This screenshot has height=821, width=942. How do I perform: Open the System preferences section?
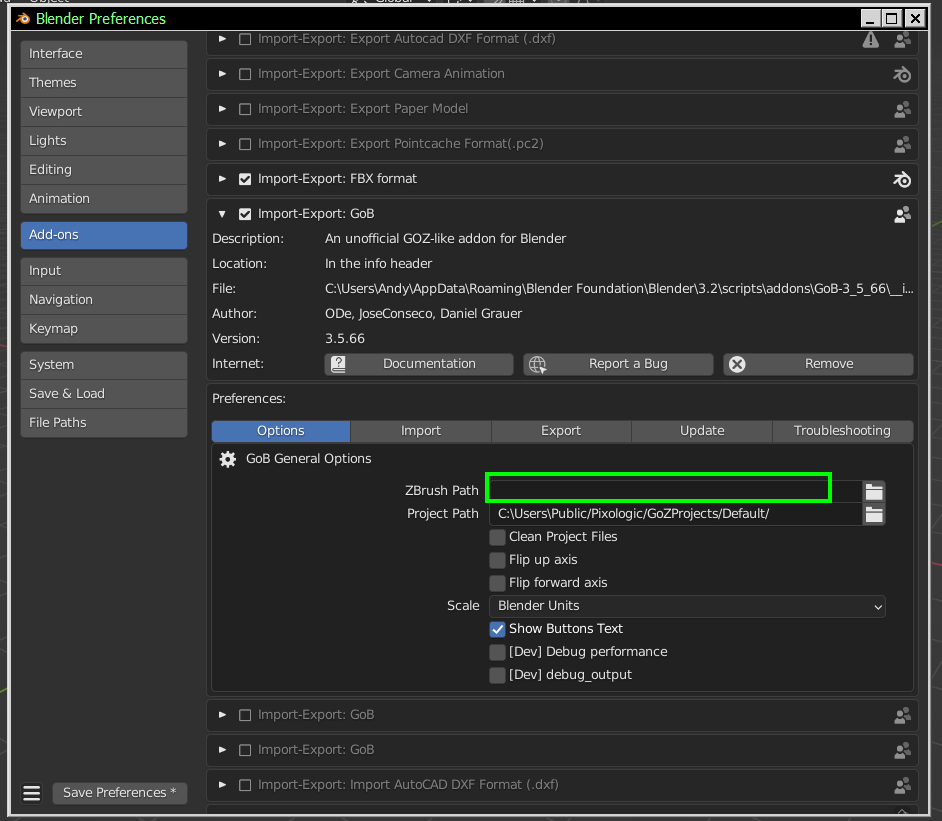coord(104,365)
